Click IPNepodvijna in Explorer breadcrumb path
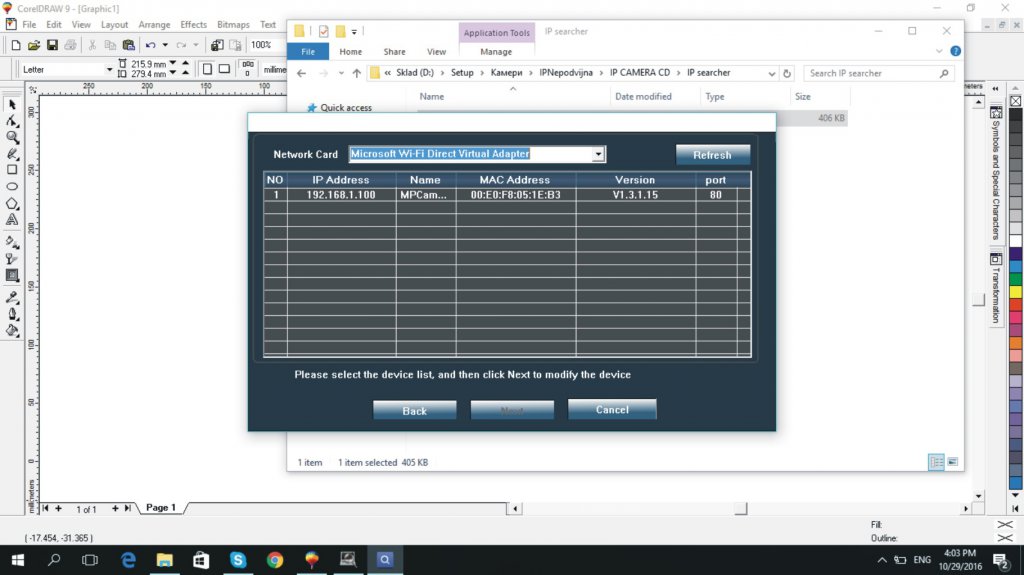Viewport: 1024px width, 575px height. point(566,73)
